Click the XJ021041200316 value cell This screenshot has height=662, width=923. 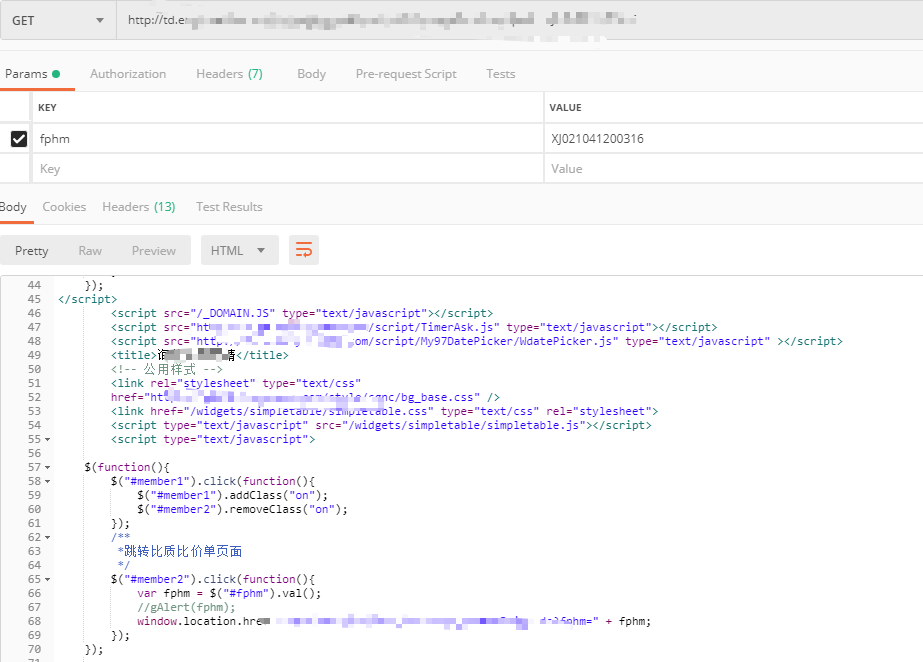point(733,139)
